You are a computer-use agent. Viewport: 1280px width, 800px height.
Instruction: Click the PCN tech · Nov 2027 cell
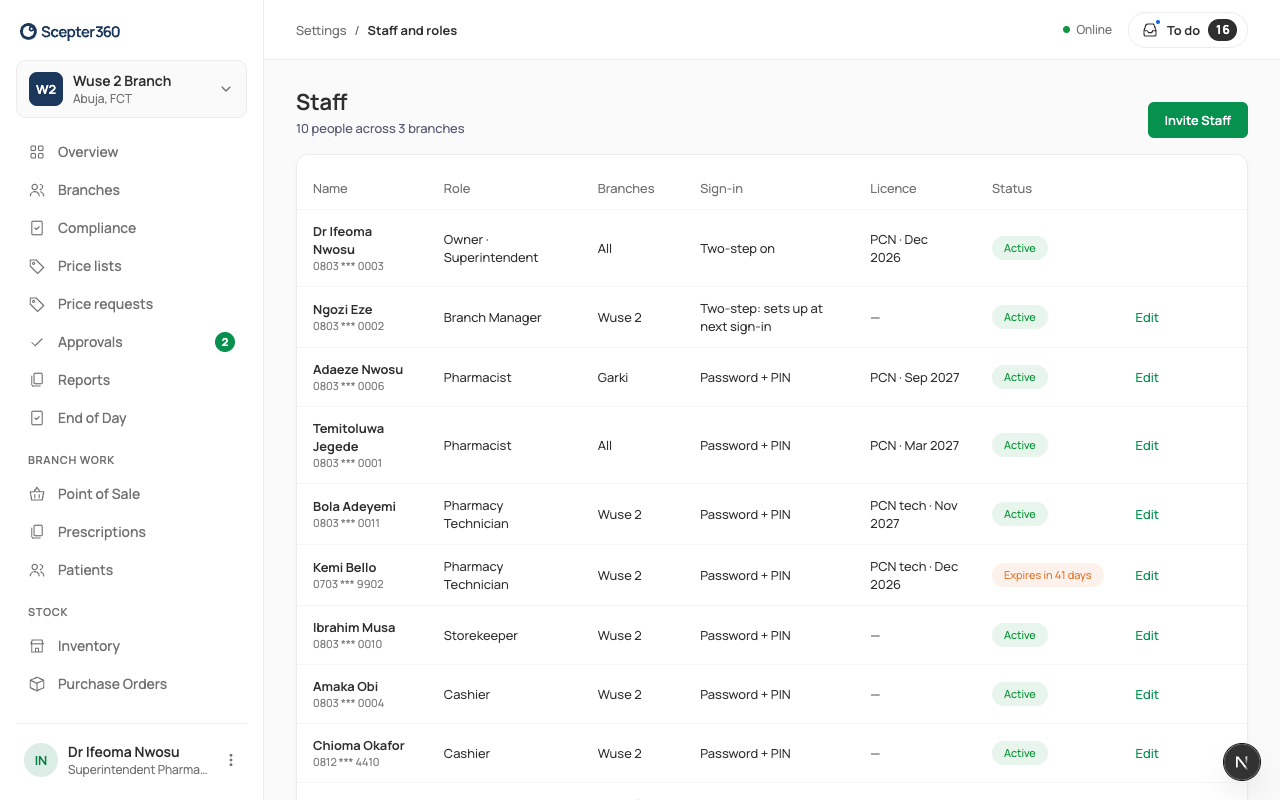pyautogui.click(x=914, y=514)
